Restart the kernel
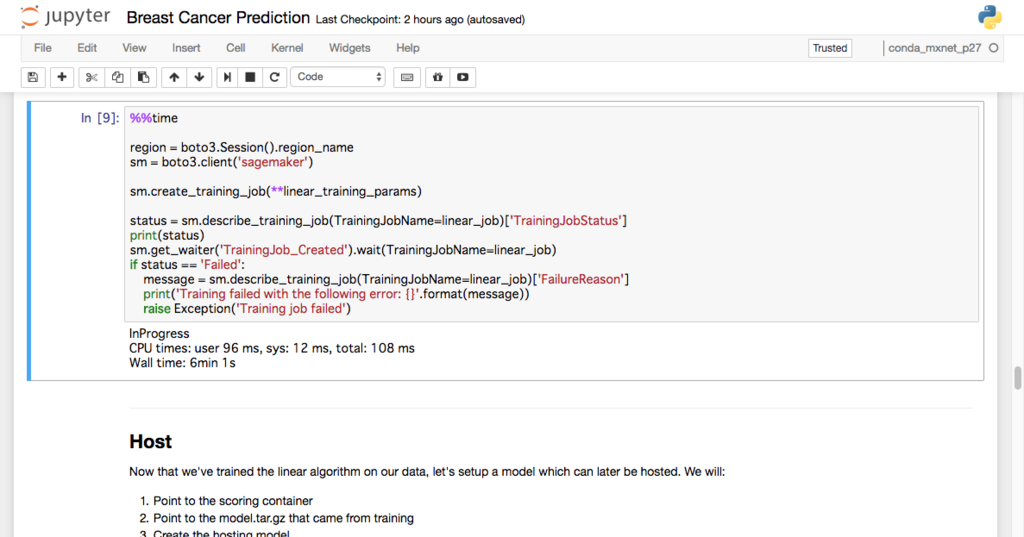 pos(275,77)
